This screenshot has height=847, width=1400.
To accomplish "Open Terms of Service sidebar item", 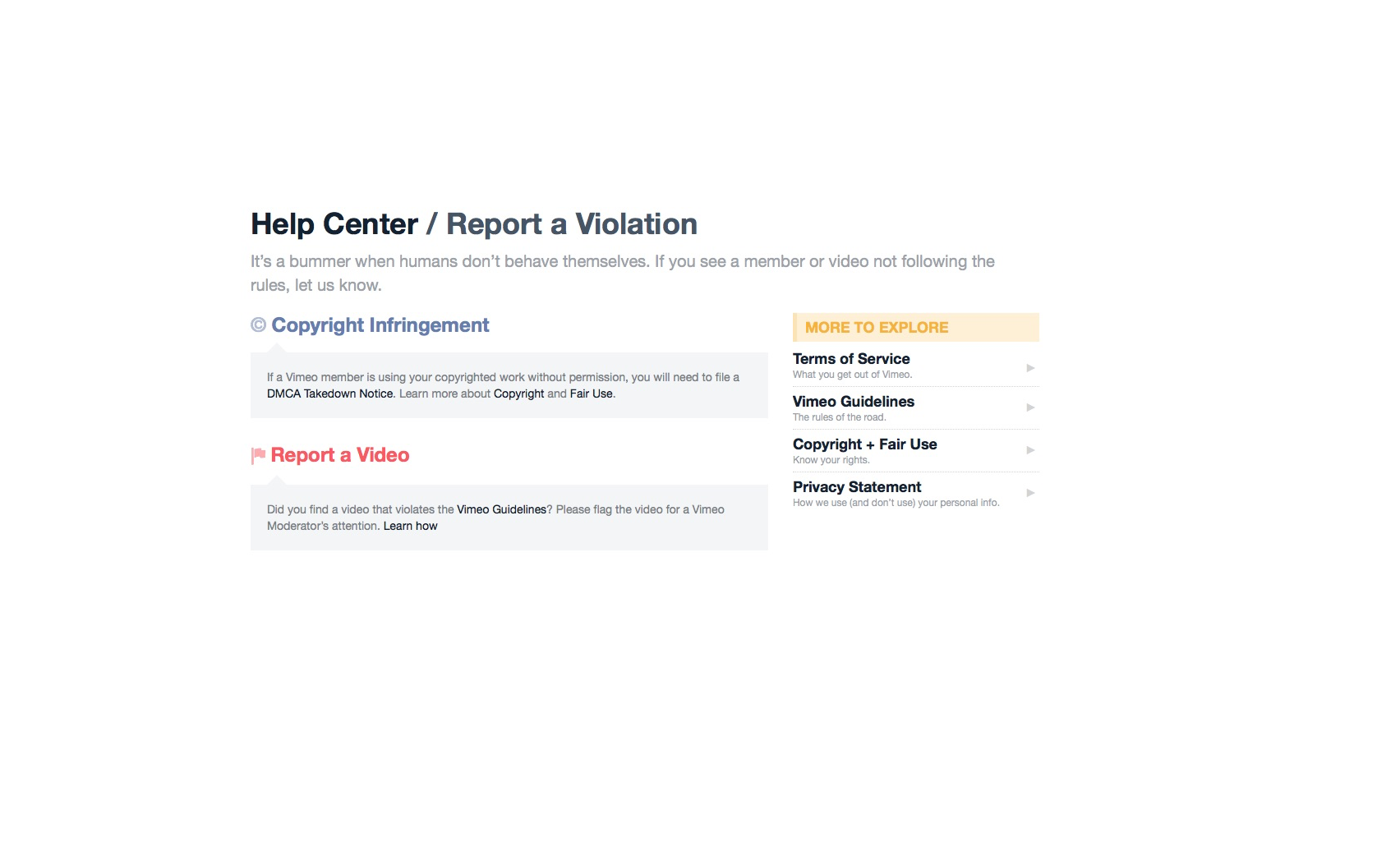I will coord(851,359).
